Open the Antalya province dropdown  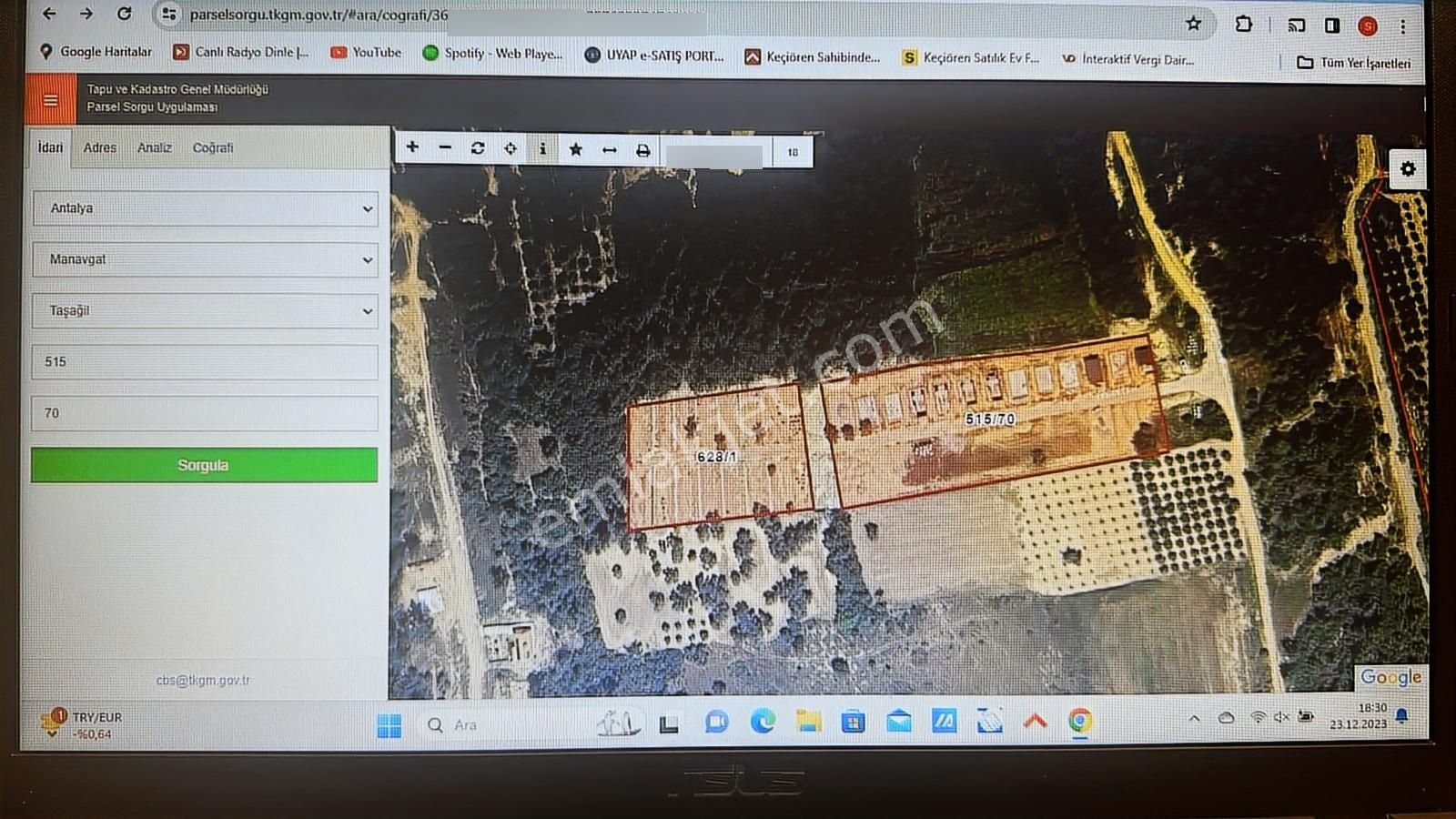point(205,207)
